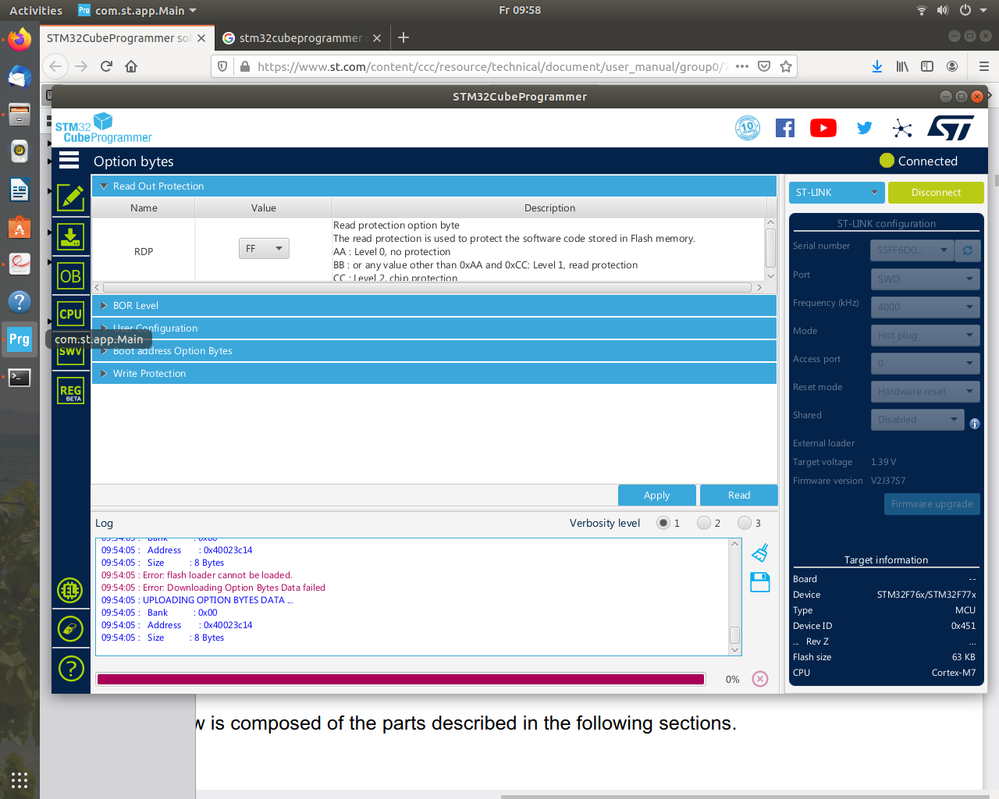999x799 pixels.
Task: Open the Twitter icon in the header
Action: tap(864, 128)
